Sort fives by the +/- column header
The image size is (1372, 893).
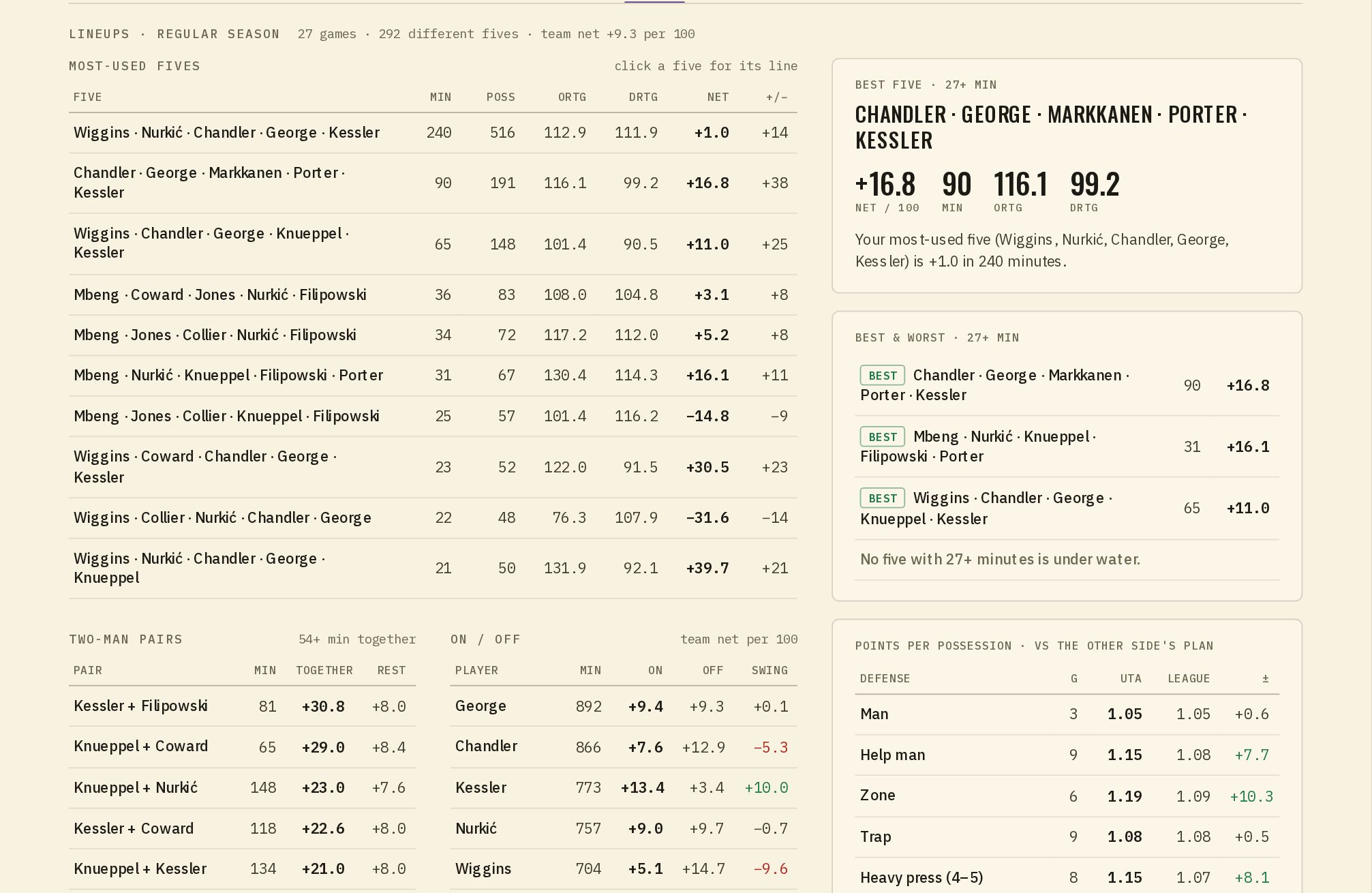point(776,97)
